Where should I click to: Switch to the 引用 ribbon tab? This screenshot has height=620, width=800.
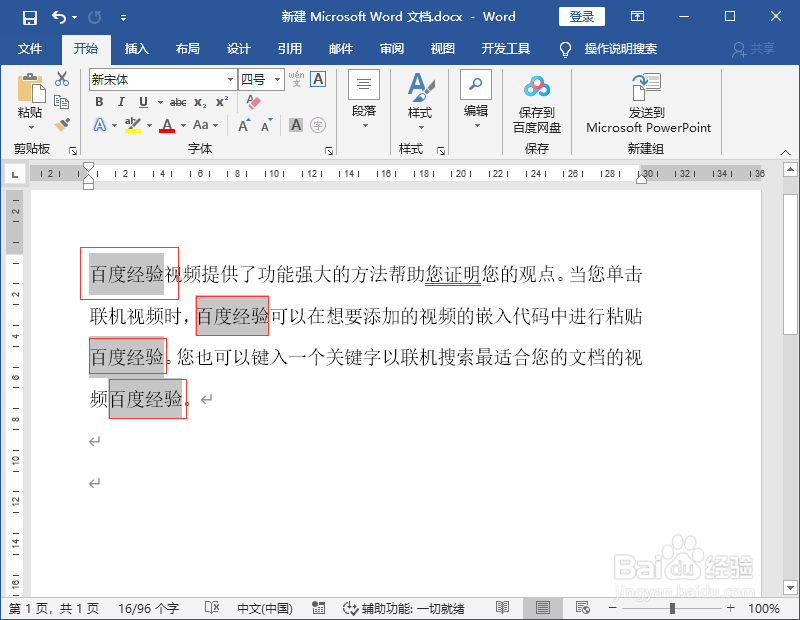[289, 48]
